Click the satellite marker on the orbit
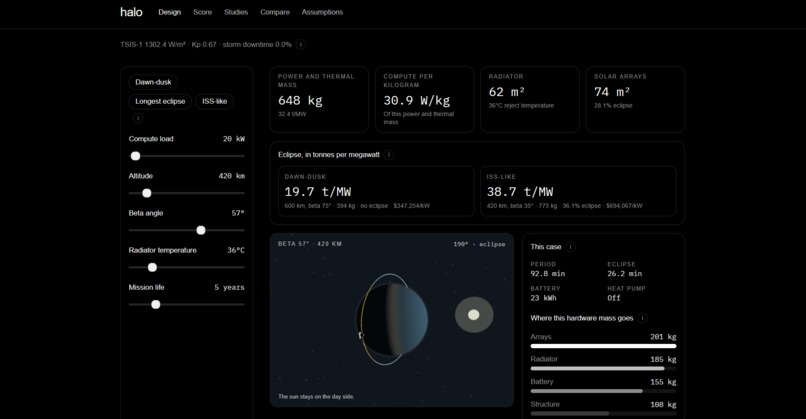 pos(361,335)
